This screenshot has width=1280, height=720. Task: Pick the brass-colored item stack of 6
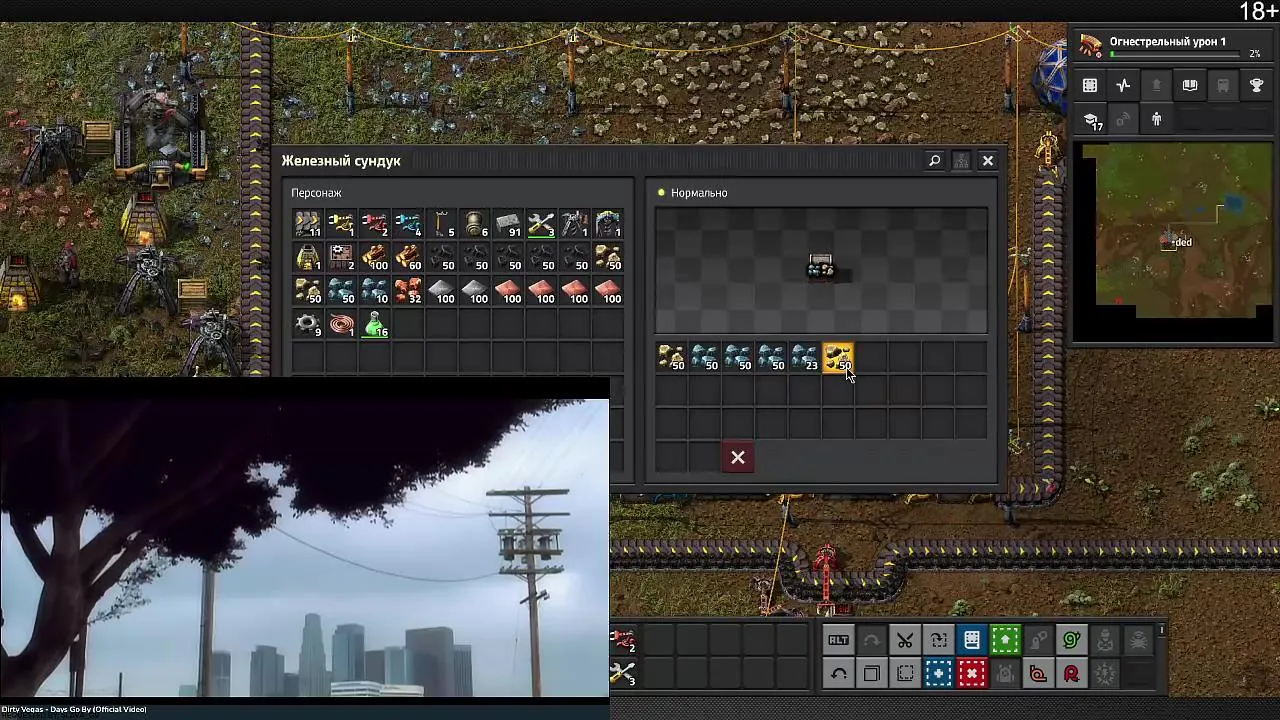click(x=475, y=224)
